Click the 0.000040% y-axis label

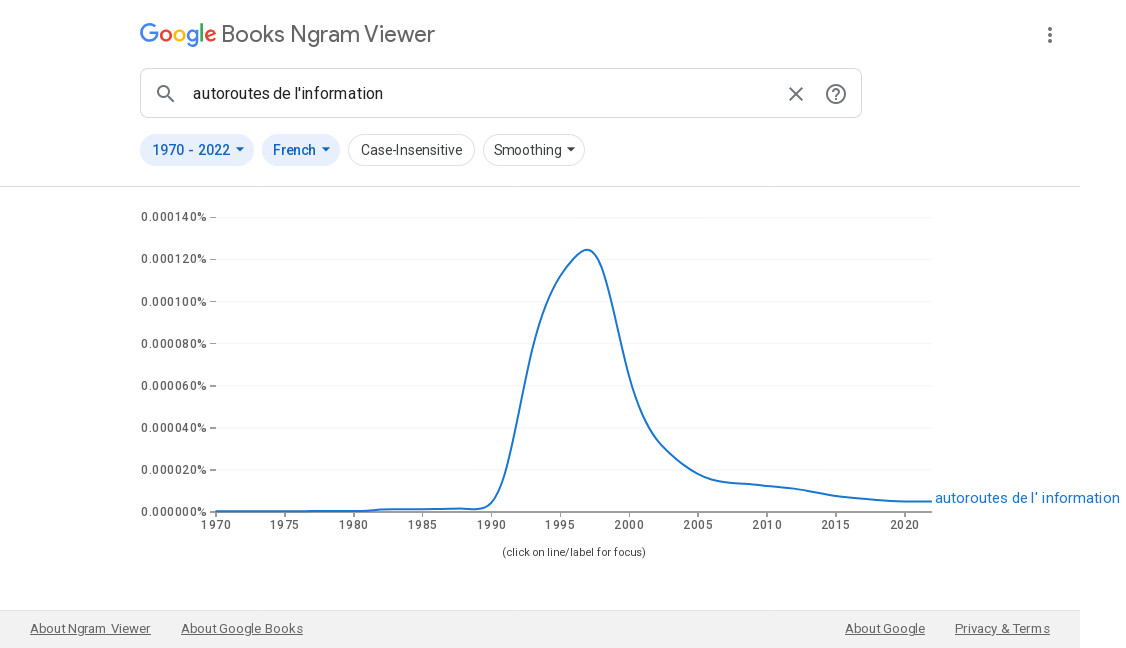[x=174, y=428]
